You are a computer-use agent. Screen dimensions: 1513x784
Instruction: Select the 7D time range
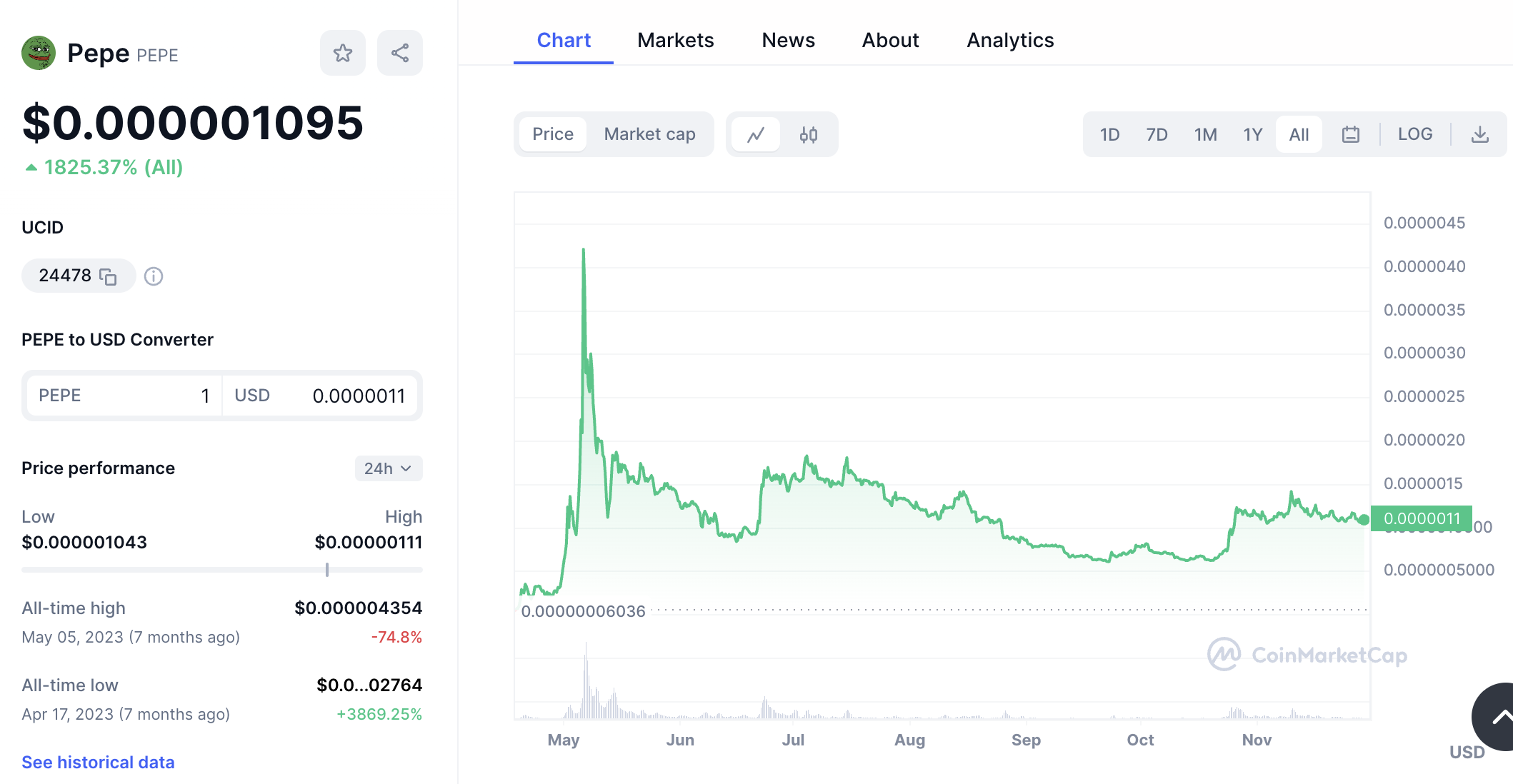1157,134
